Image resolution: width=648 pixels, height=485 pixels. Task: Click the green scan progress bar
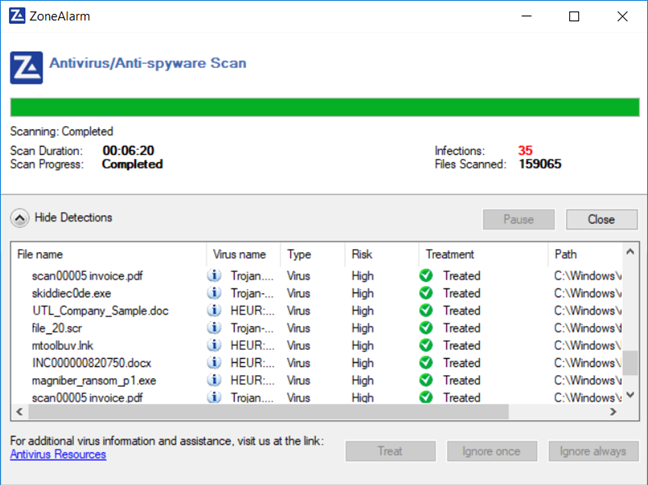(325, 107)
